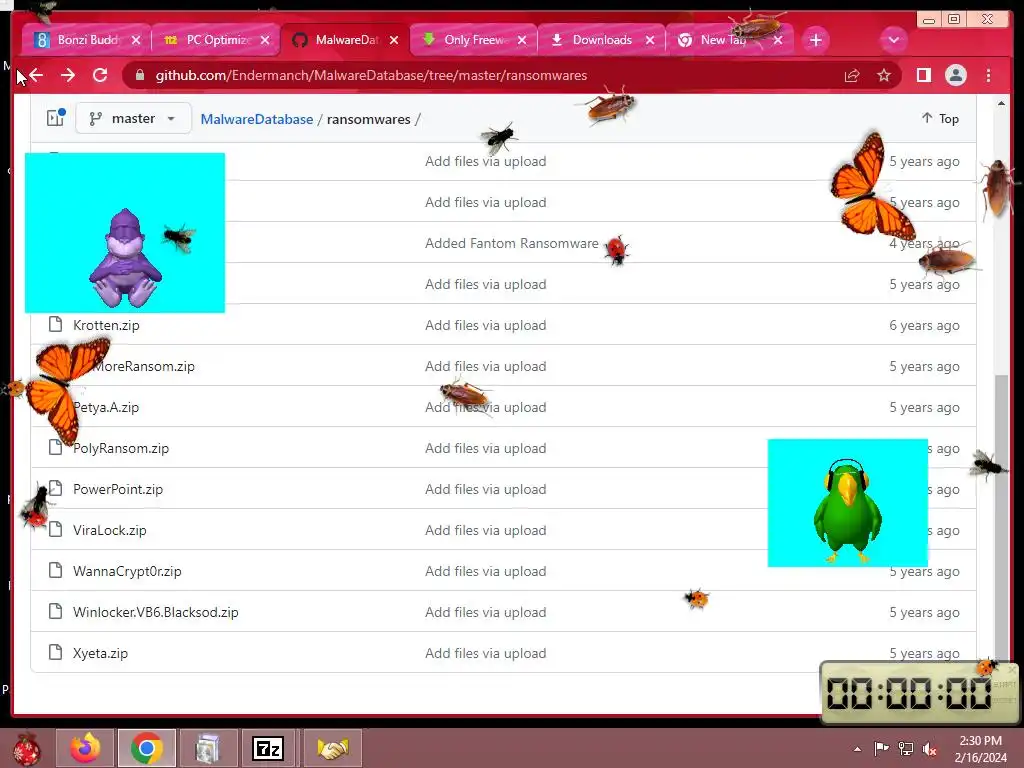
Task: Click the ransomwares breadcrumb
Action: click(368, 119)
